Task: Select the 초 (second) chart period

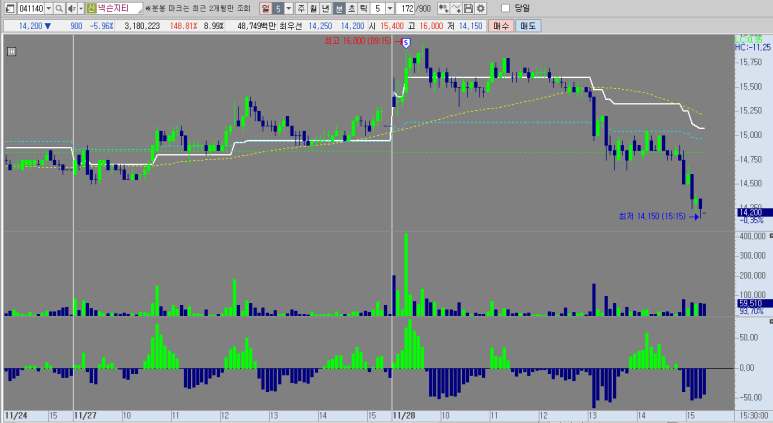Action: click(x=351, y=8)
